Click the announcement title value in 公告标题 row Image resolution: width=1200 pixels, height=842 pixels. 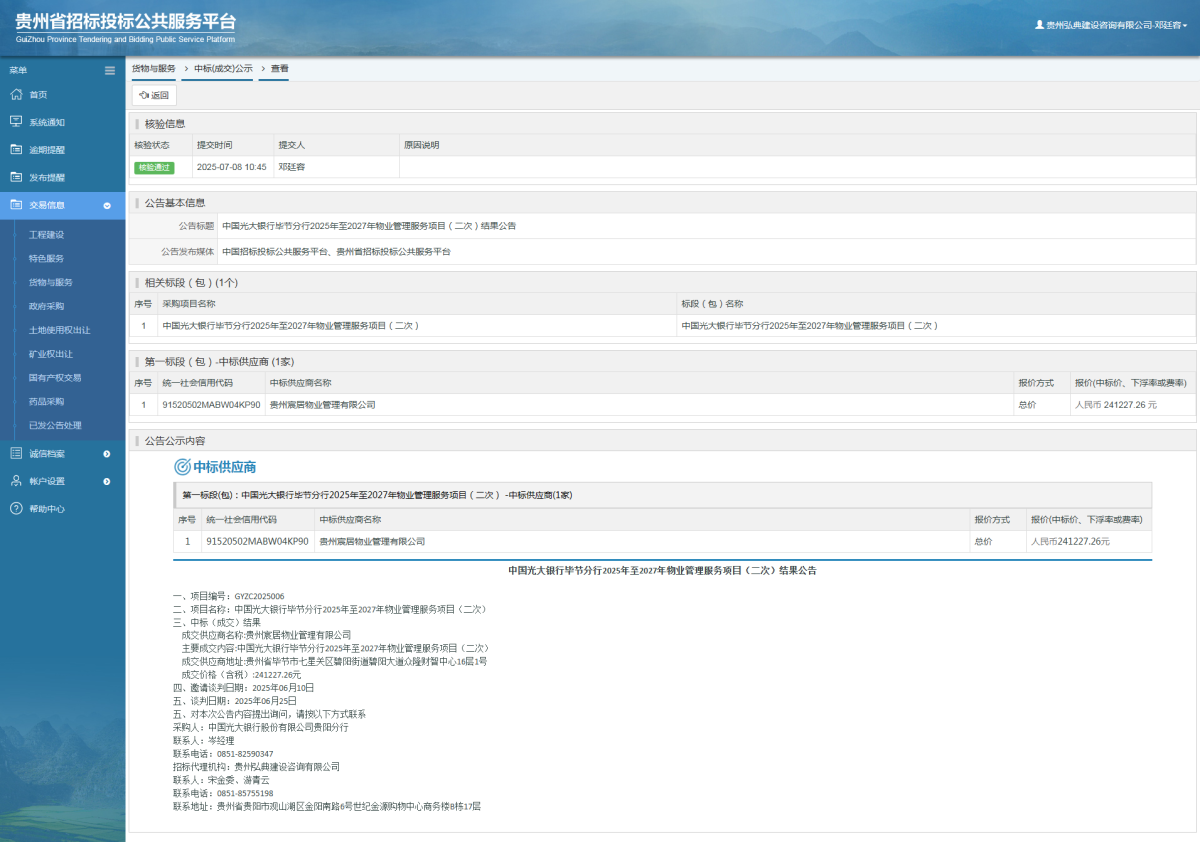369,226
